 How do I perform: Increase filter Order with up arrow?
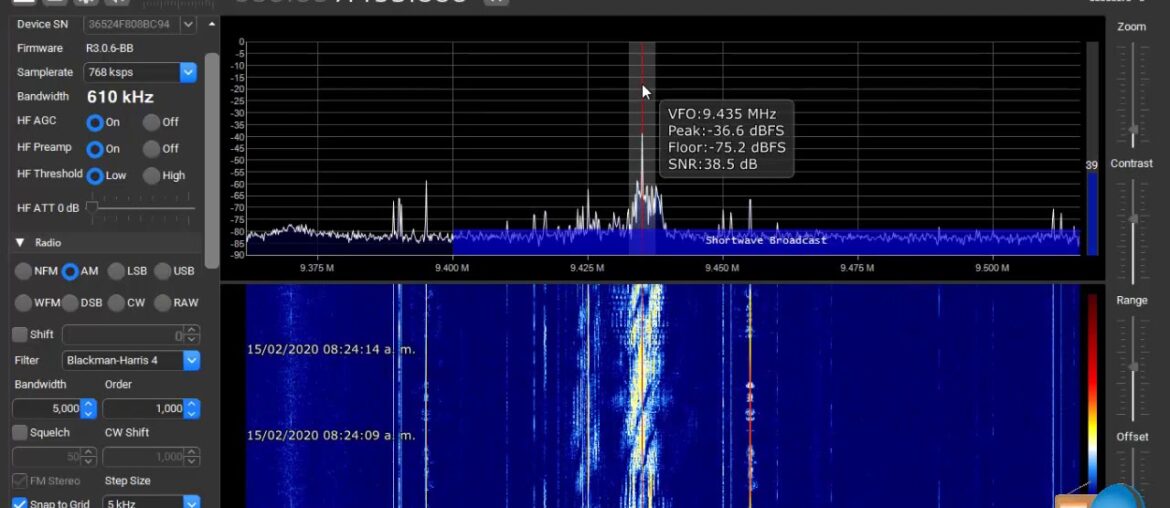coord(192,404)
